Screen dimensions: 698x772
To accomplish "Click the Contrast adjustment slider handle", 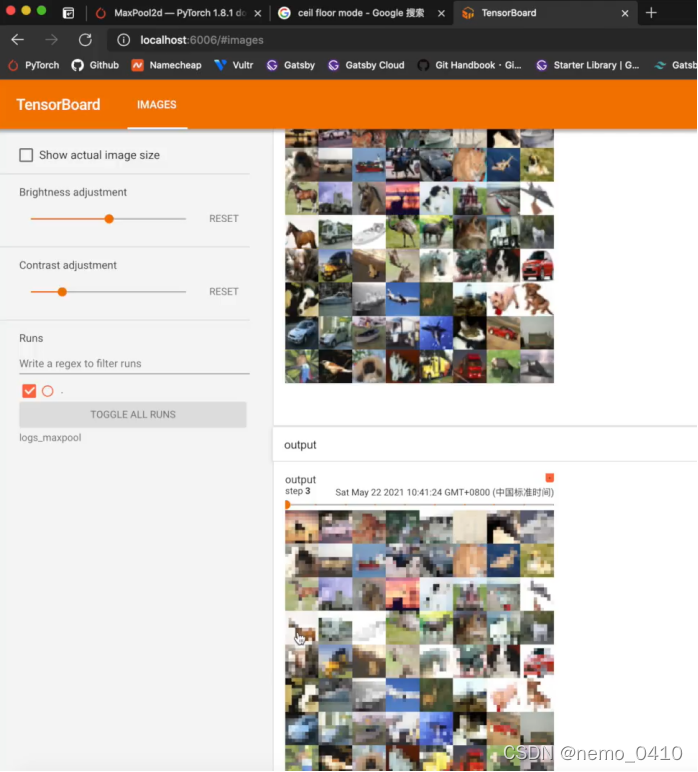I will [x=62, y=292].
